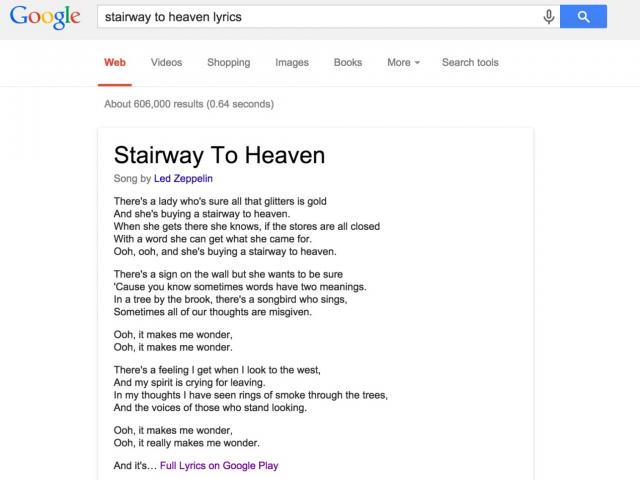
Task: Start voice search with microphone icon
Action: coord(549,17)
